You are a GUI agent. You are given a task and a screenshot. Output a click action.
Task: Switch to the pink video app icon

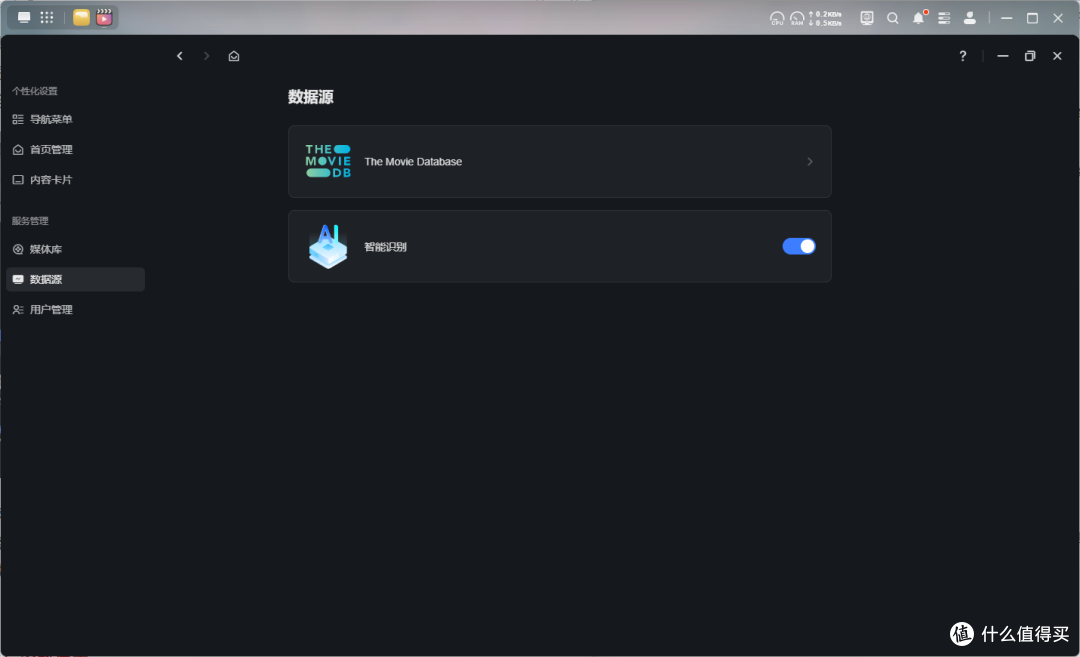[x=104, y=18]
